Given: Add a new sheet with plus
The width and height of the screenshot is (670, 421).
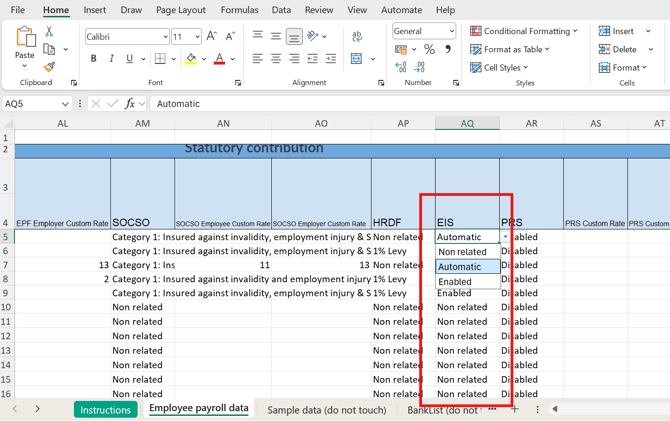Looking at the screenshot, I should click(515, 409).
